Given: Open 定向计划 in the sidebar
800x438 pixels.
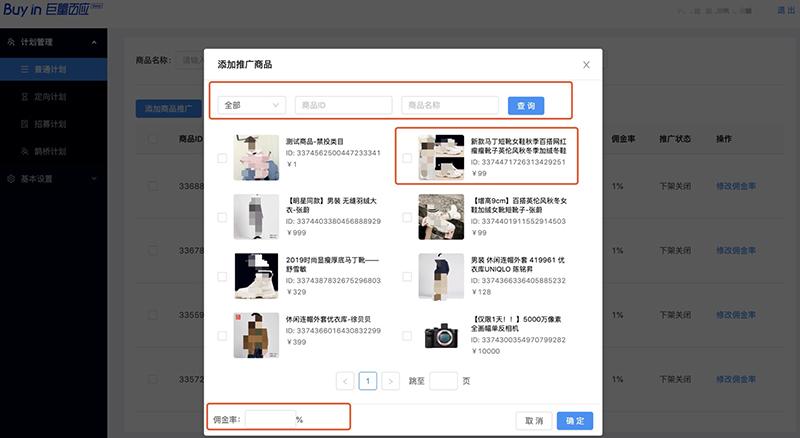Looking at the screenshot, I should [x=50, y=98].
